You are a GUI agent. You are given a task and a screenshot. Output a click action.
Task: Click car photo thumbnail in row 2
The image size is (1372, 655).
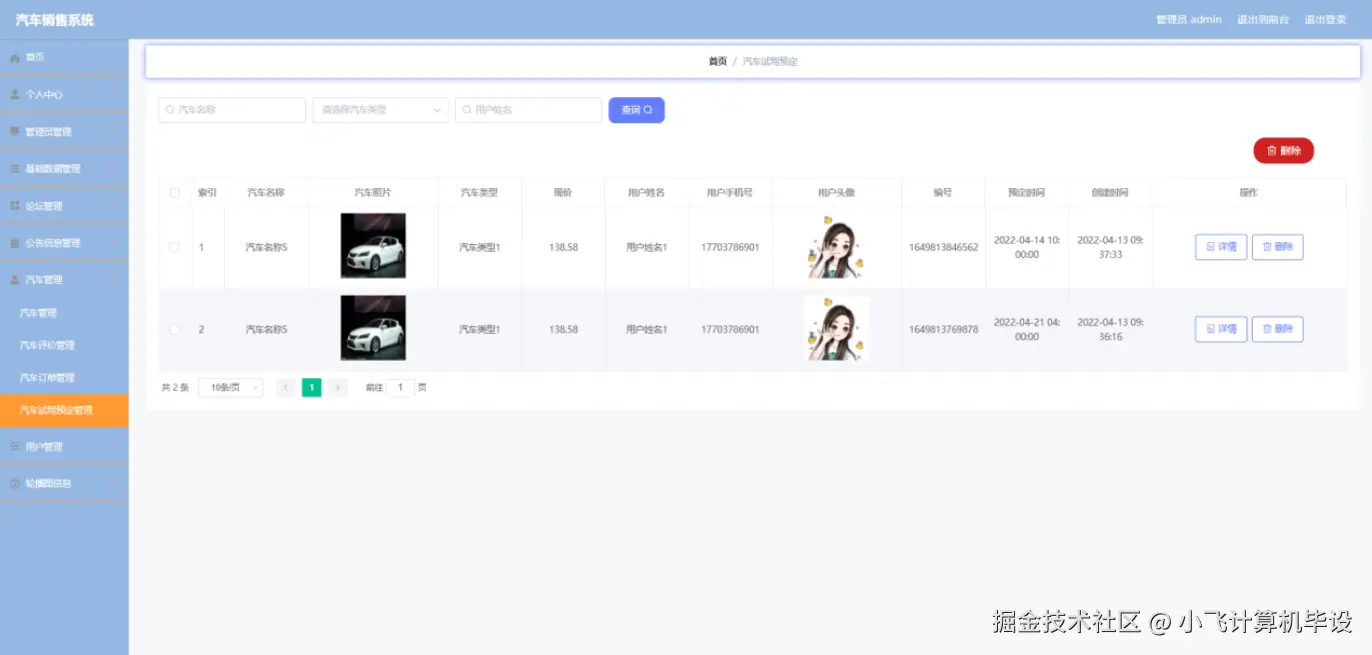coord(373,328)
